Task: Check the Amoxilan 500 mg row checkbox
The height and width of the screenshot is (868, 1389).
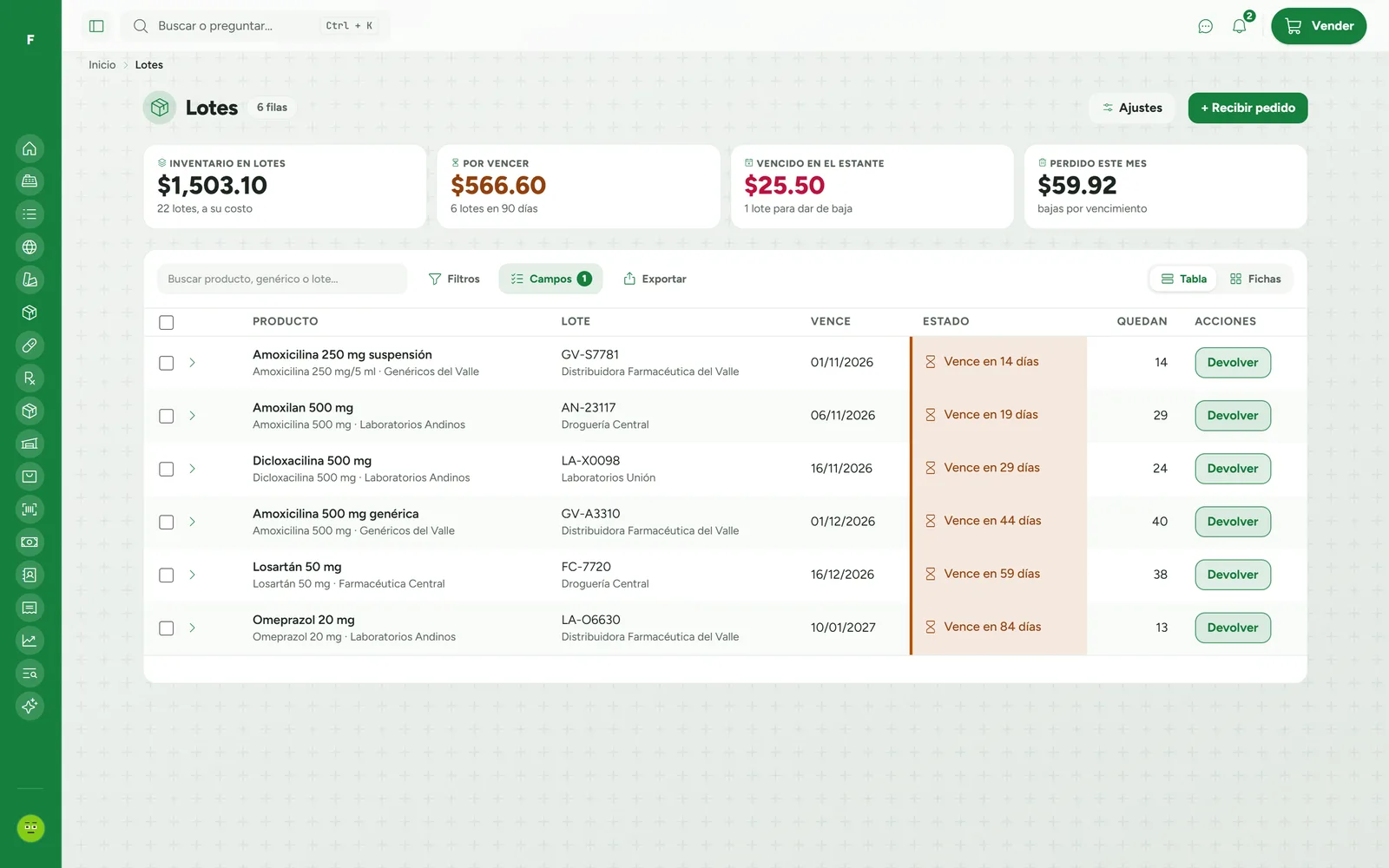Action: pyautogui.click(x=167, y=416)
